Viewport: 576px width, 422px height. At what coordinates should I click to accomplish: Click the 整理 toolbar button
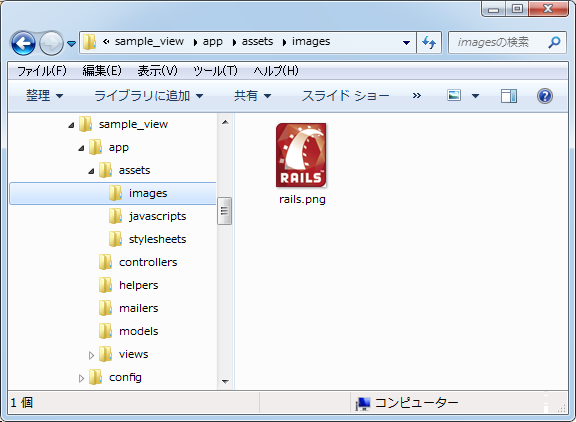pyautogui.click(x=44, y=96)
